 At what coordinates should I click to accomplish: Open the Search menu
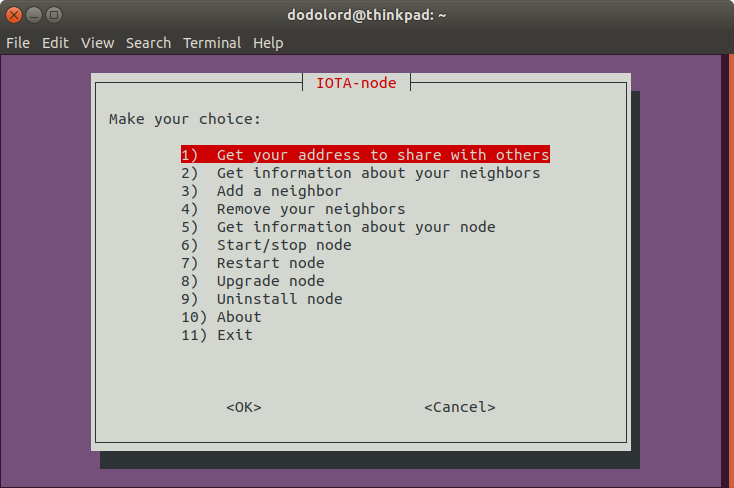[x=148, y=43]
